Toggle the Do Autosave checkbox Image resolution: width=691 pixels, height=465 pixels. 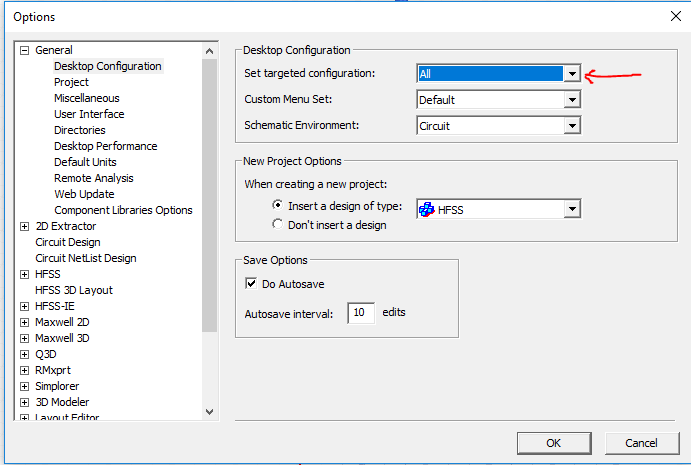pyautogui.click(x=251, y=283)
